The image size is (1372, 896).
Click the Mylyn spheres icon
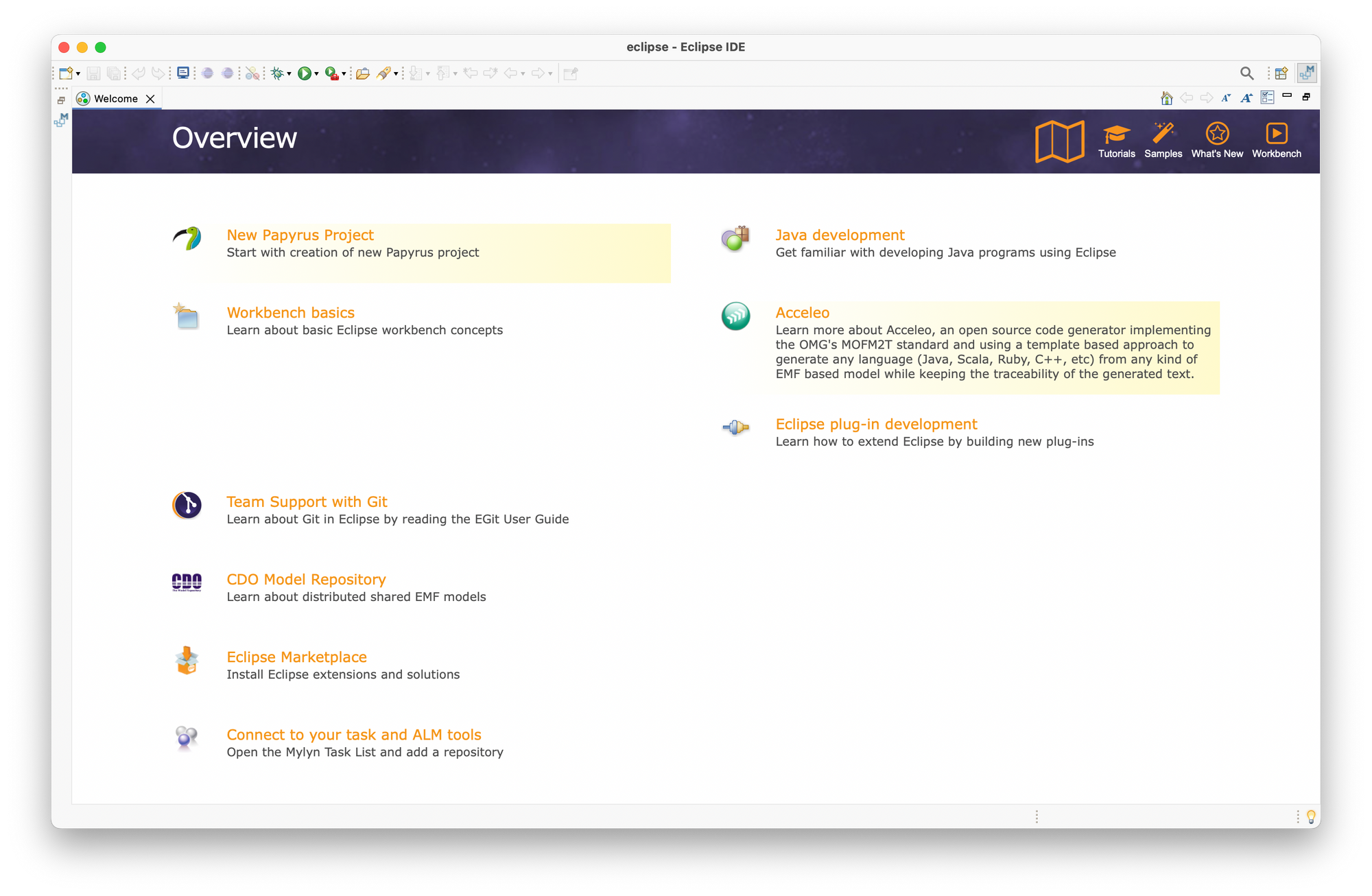(x=187, y=738)
